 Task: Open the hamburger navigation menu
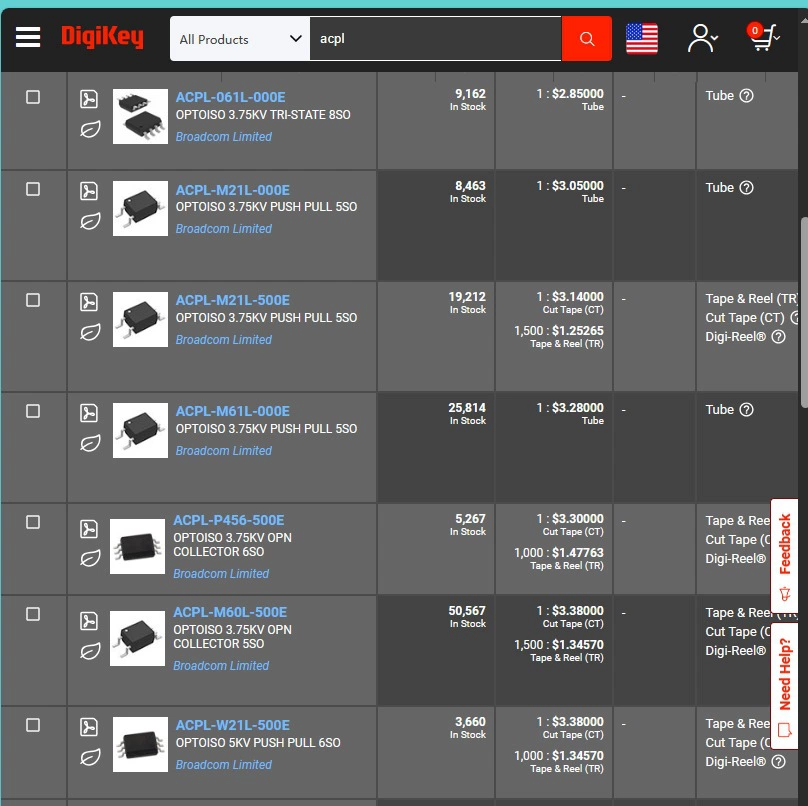pos(28,37)
